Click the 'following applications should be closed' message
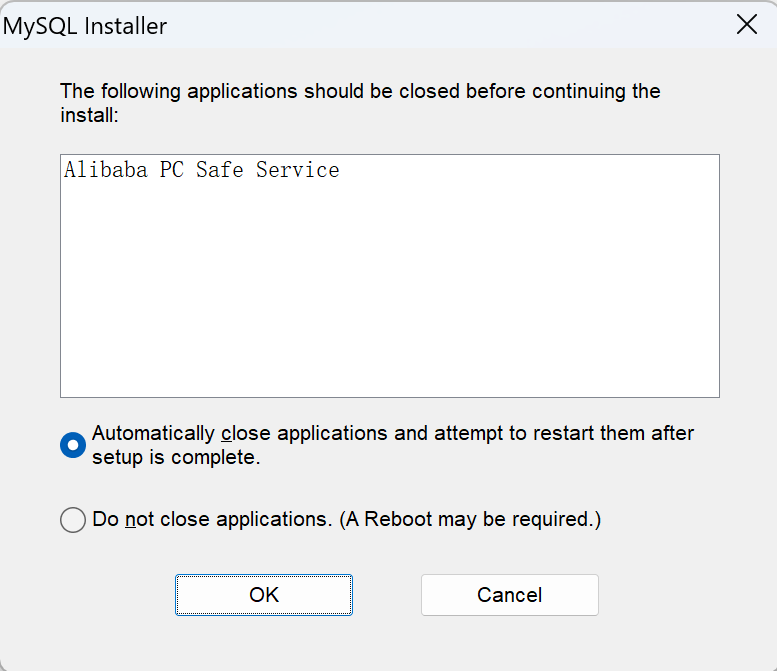Viewport: 777px width, 671px height. tap(360, 92)
